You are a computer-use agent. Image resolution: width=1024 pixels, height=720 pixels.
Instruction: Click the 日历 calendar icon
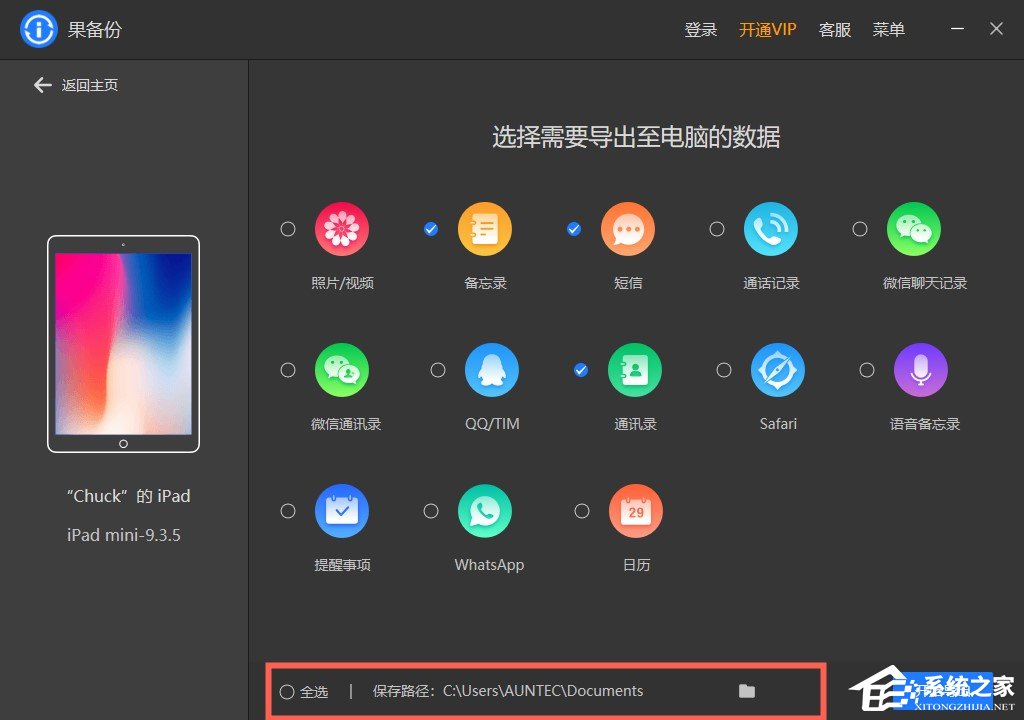pyautogui.click(x=636, y=510)
